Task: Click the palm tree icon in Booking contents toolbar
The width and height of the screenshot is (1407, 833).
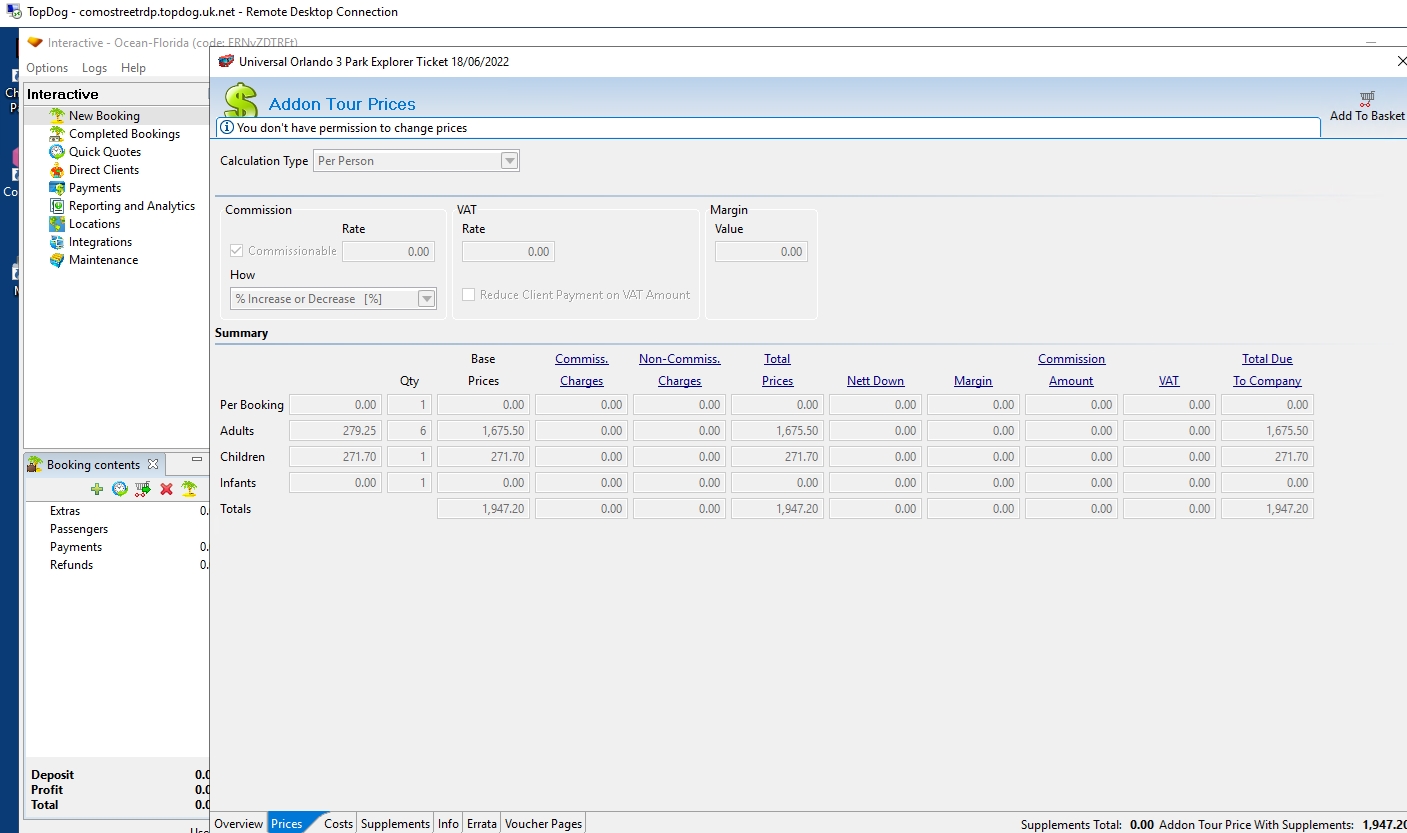Action: (189, 489)
